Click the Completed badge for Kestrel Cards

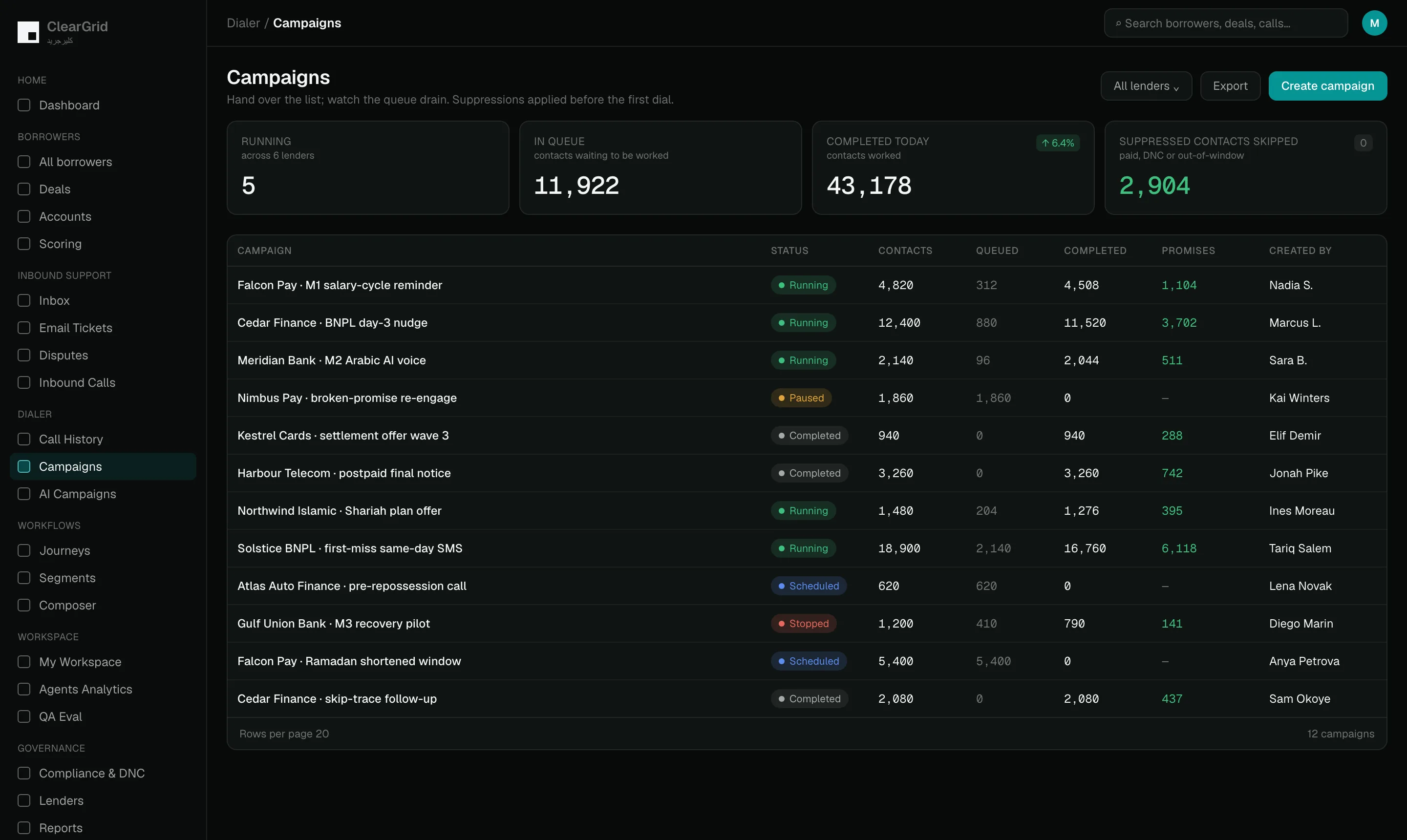809,436
